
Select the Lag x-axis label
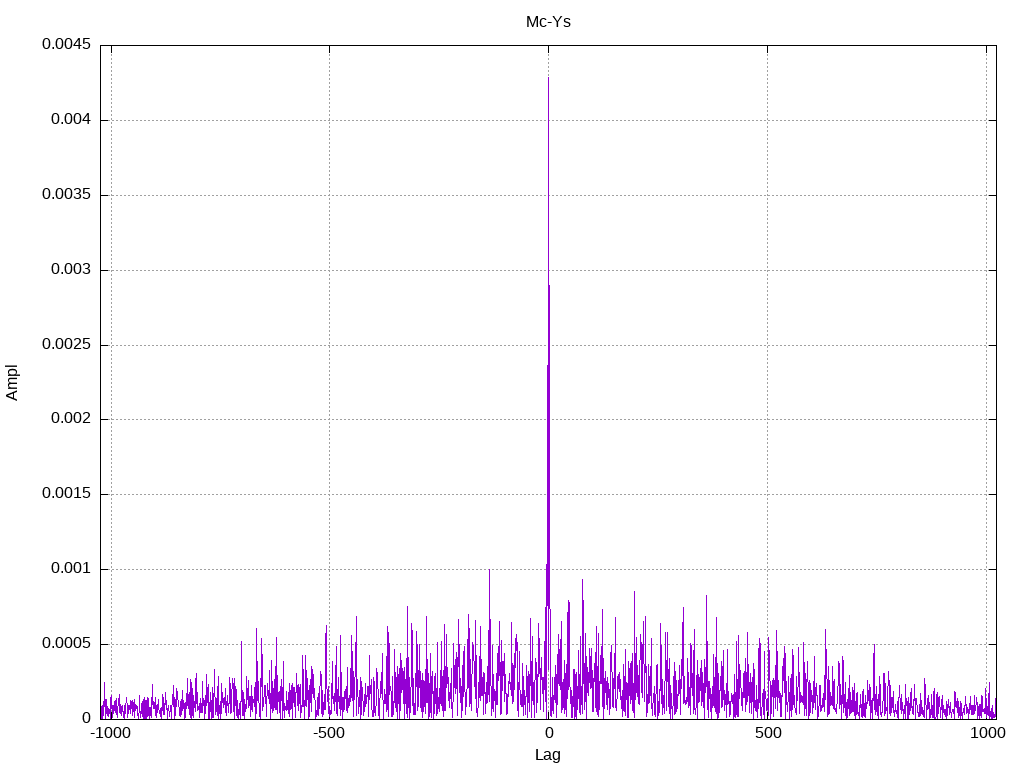click(x=548, y=755)
